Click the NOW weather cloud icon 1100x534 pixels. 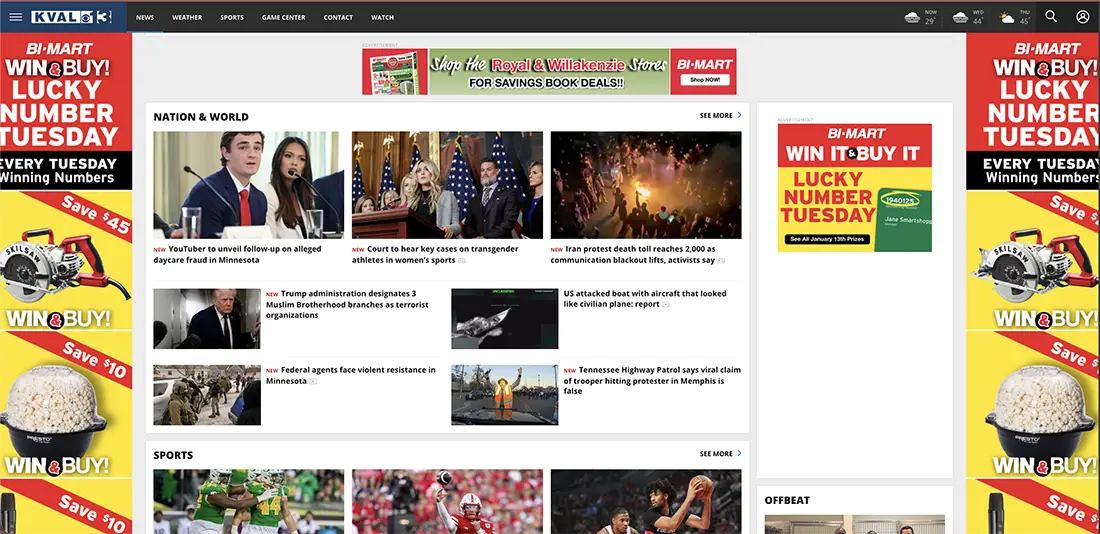tap(912, 17)
